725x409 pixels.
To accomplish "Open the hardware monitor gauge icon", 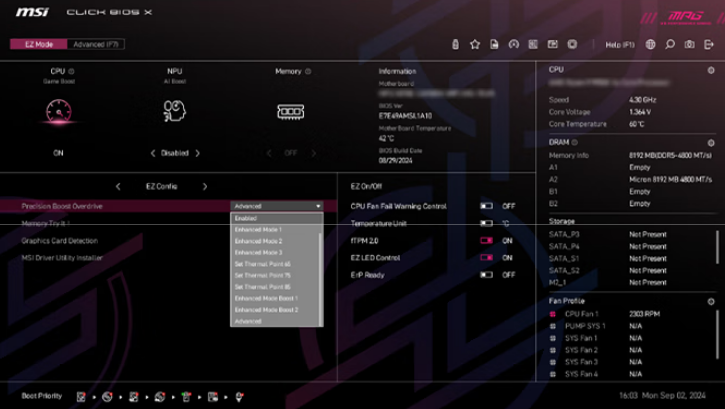I will click(x=514, y=44).
